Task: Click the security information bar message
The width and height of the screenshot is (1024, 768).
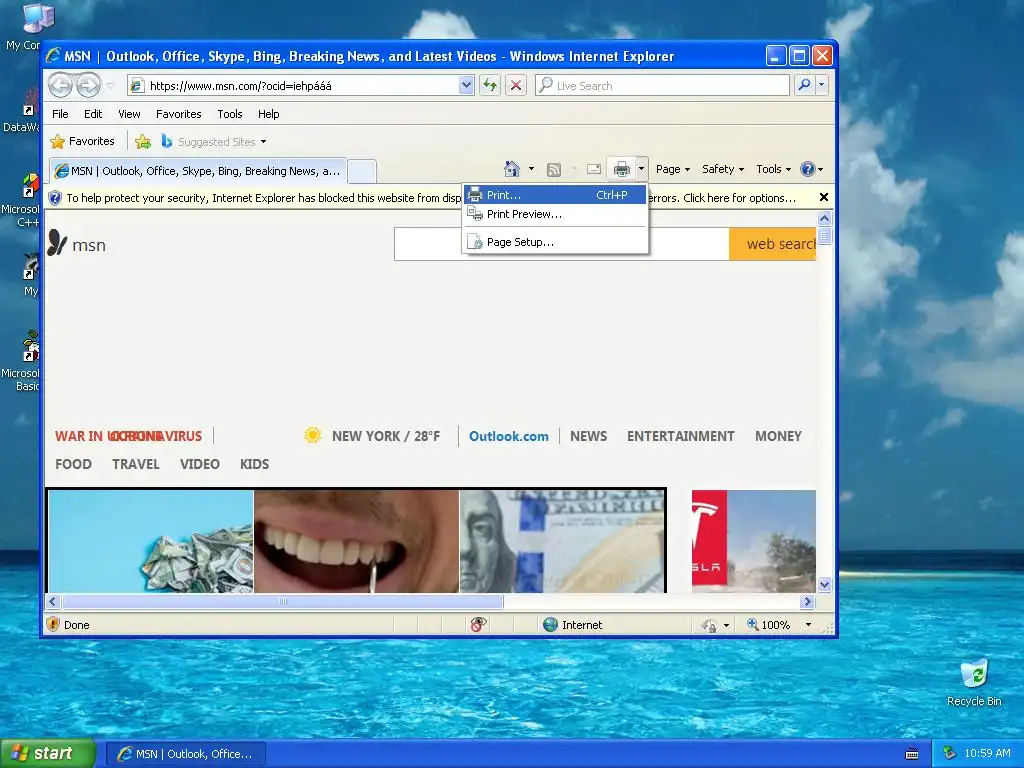Action: (x=431, y=198)
